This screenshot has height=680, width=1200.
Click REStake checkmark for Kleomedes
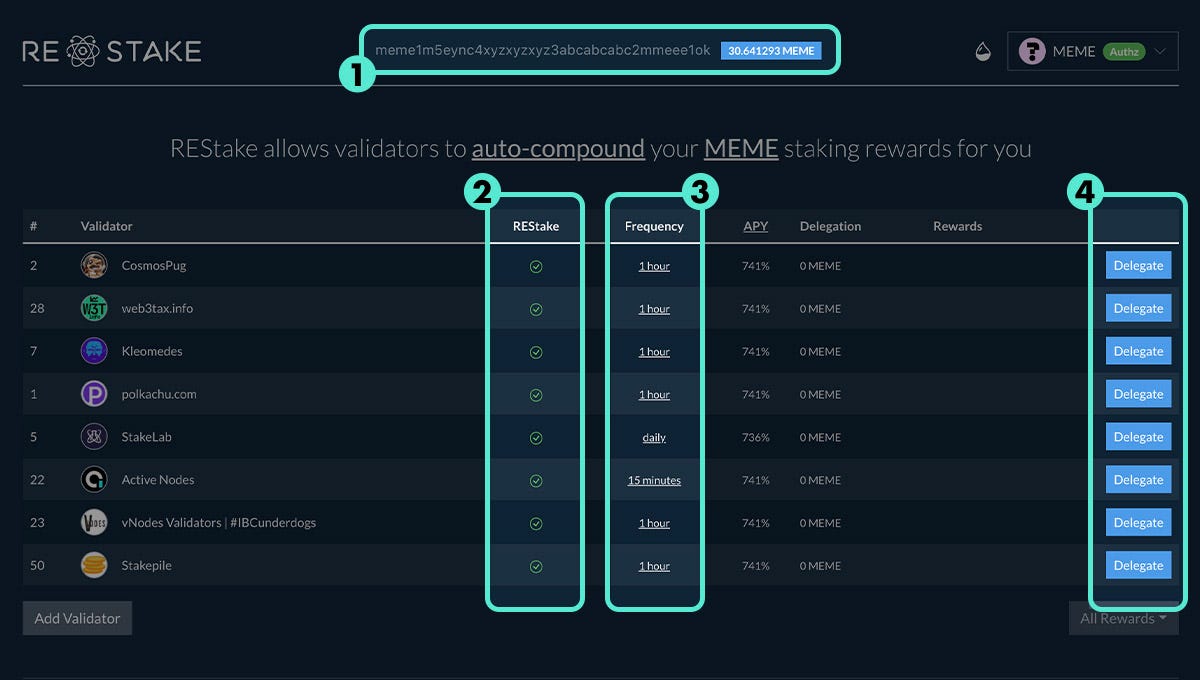536,352
